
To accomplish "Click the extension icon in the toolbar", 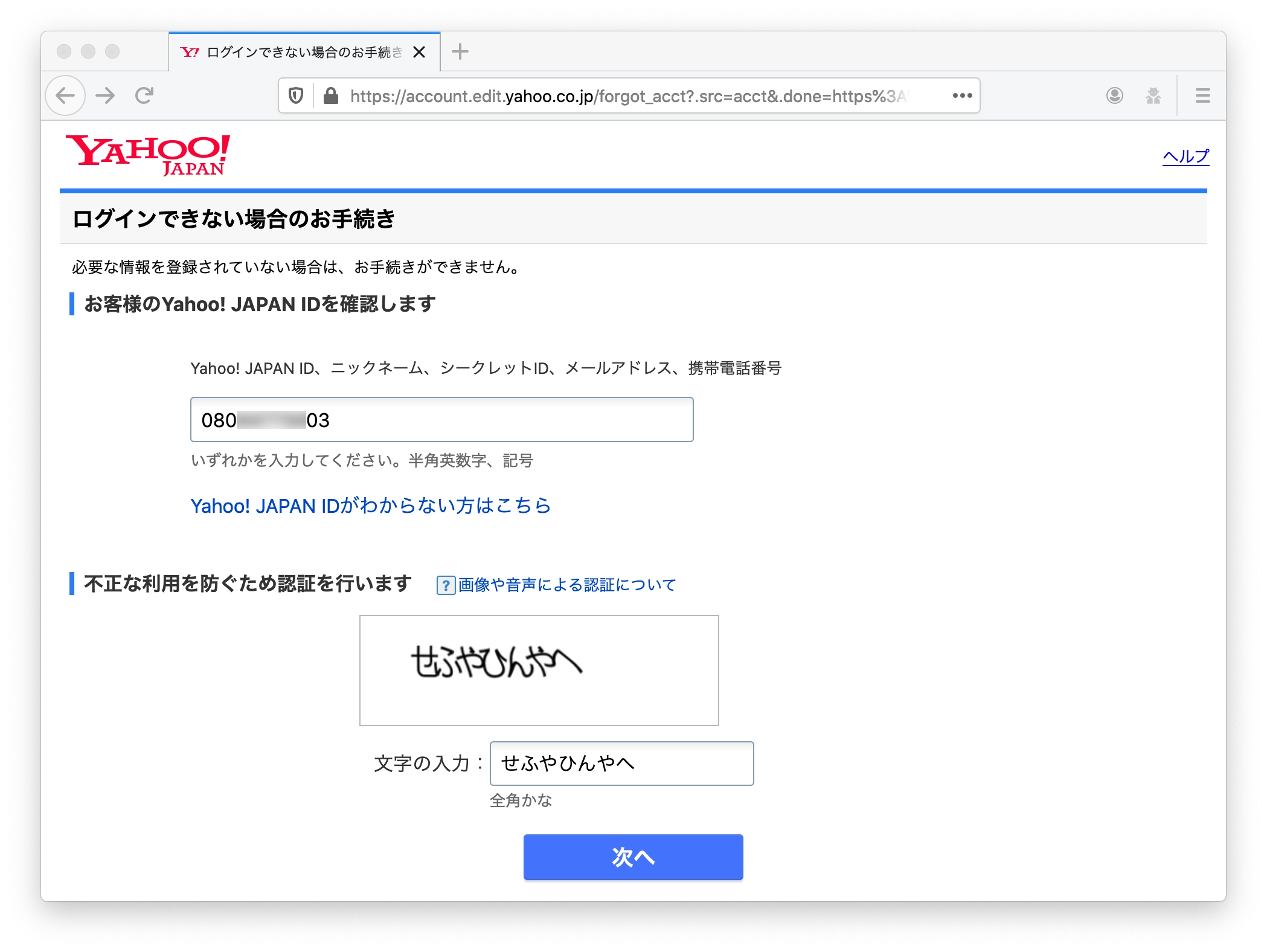I will point(1153,95).
